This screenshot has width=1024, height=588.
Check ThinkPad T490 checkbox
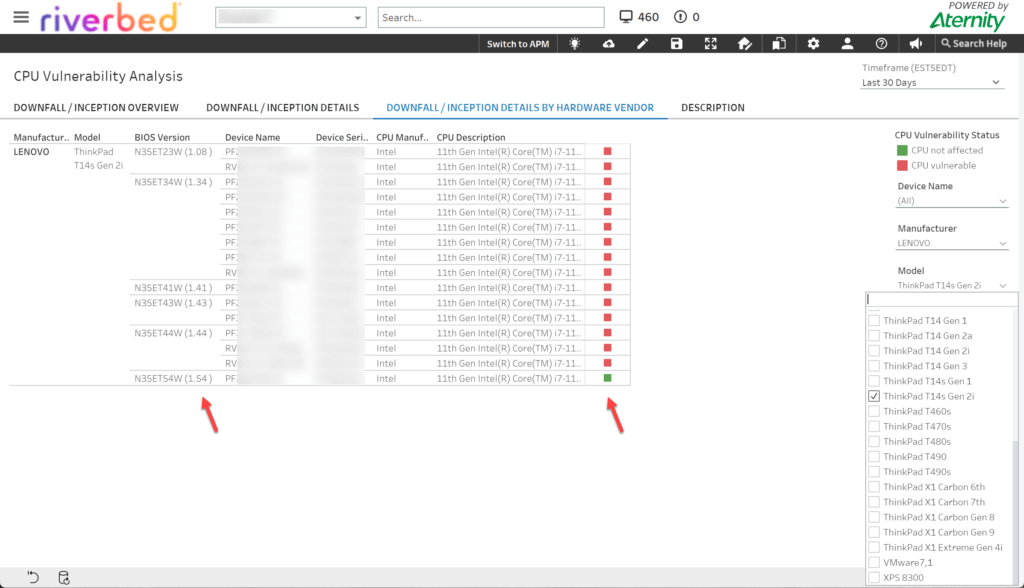[x=874, y=457]
